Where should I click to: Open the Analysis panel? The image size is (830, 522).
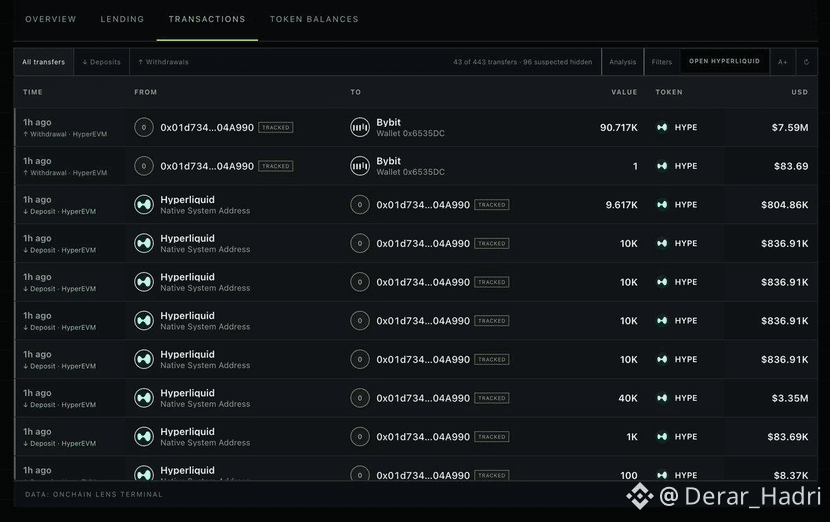pyautogui.click(x=622, y=62)
